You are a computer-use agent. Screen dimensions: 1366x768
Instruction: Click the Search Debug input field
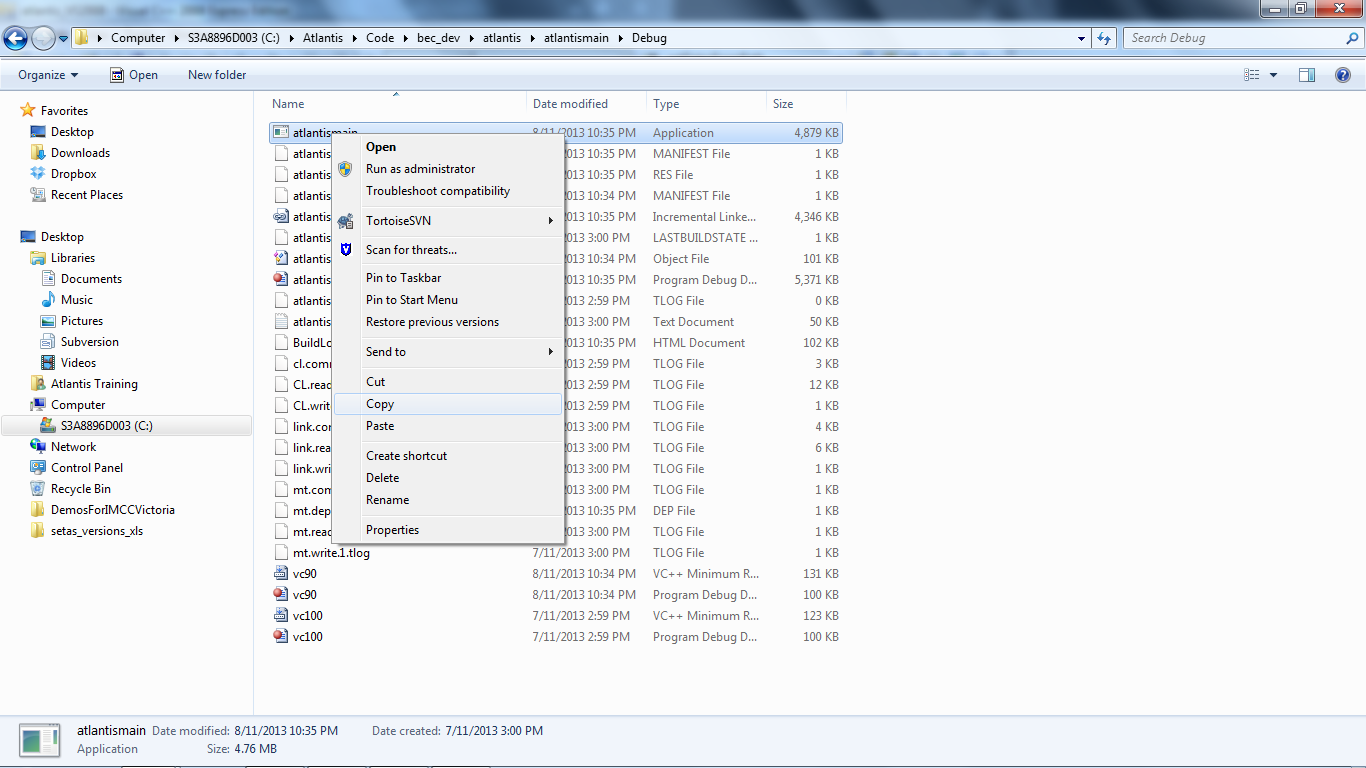[x=1235, y=38]
